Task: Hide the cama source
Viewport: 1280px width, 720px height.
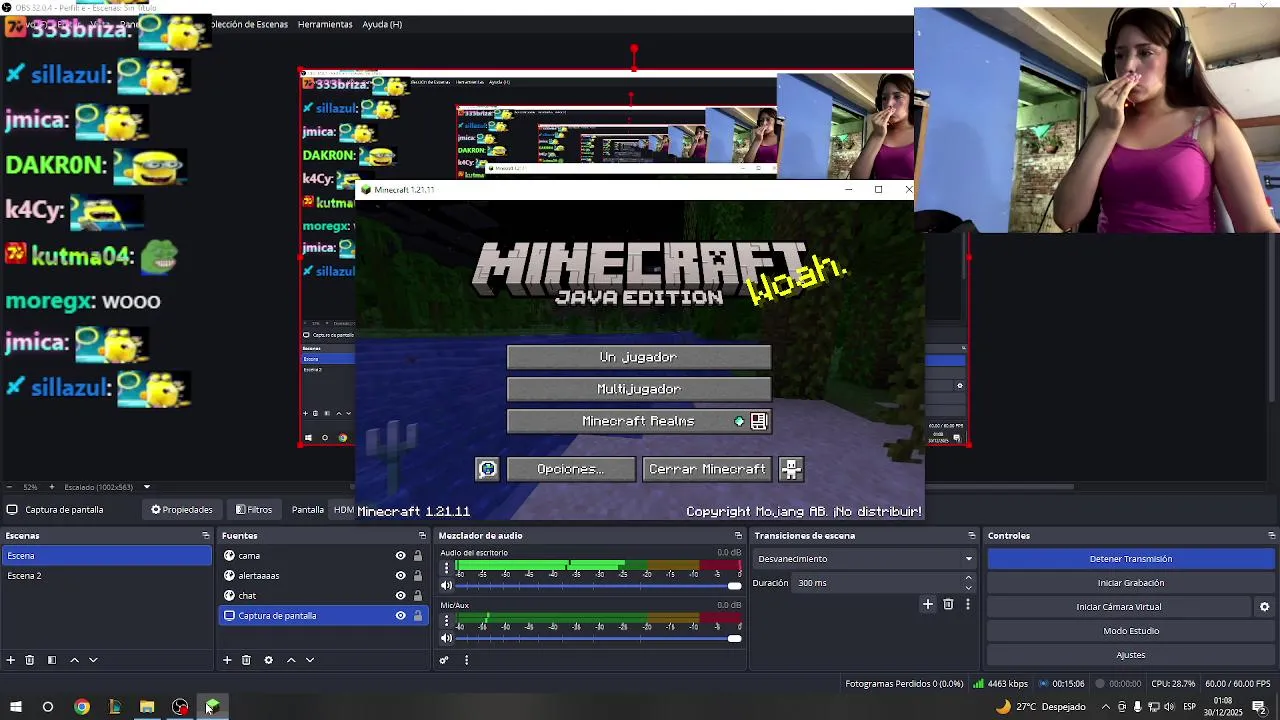Action: 400,556
